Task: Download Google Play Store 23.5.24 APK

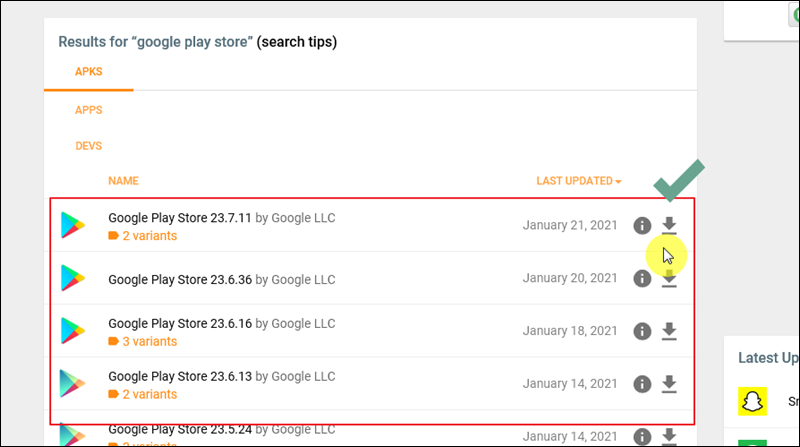Action: click(x=669, y=436)
